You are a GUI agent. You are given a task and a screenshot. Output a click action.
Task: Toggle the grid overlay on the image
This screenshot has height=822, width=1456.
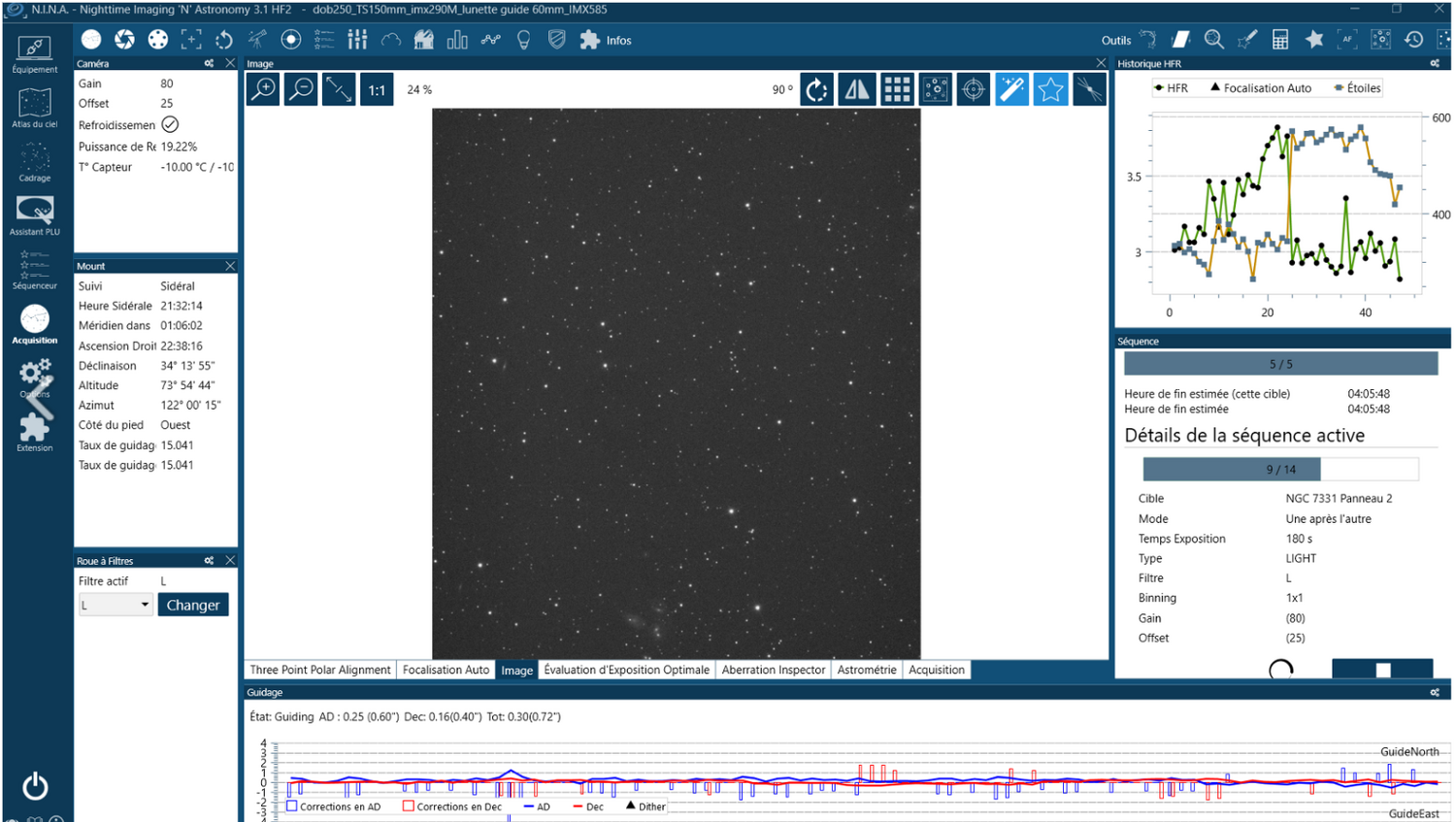pos(896,89)
